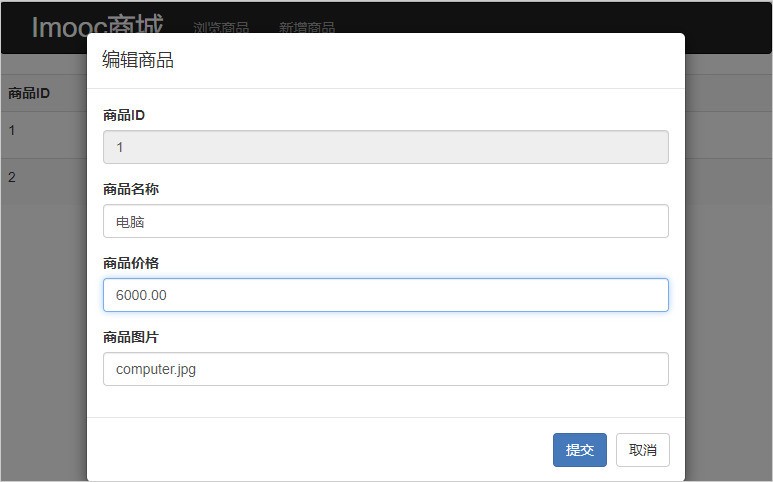
Task: Open the Imooc商城 brand link
Action: (97, 25)
